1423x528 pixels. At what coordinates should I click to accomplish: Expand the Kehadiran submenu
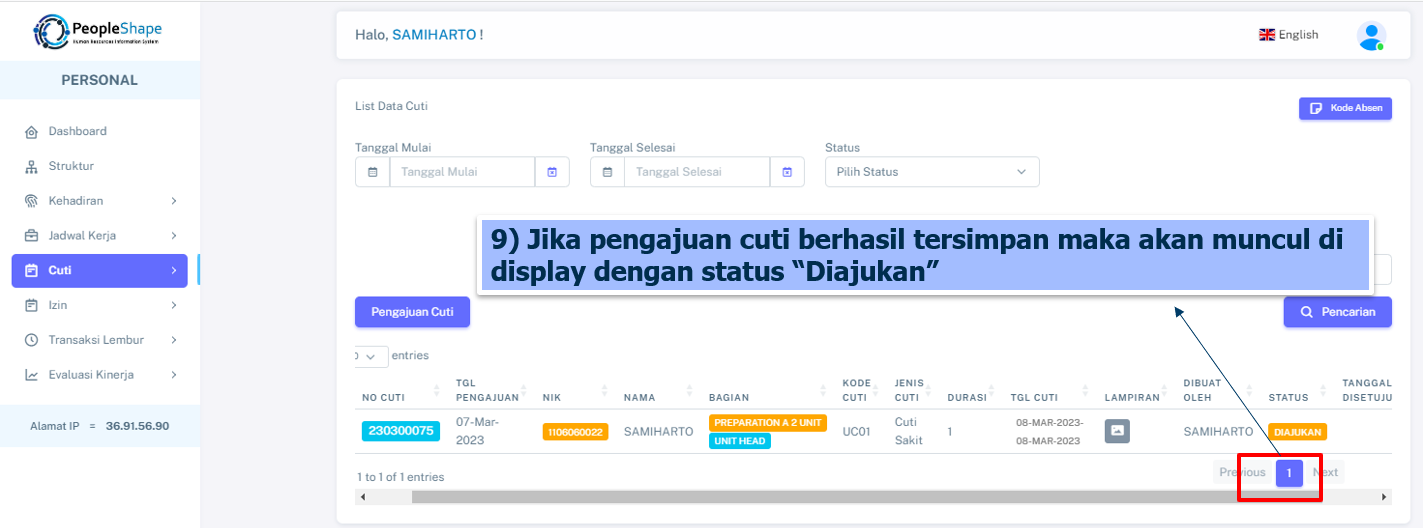[173, 201]
